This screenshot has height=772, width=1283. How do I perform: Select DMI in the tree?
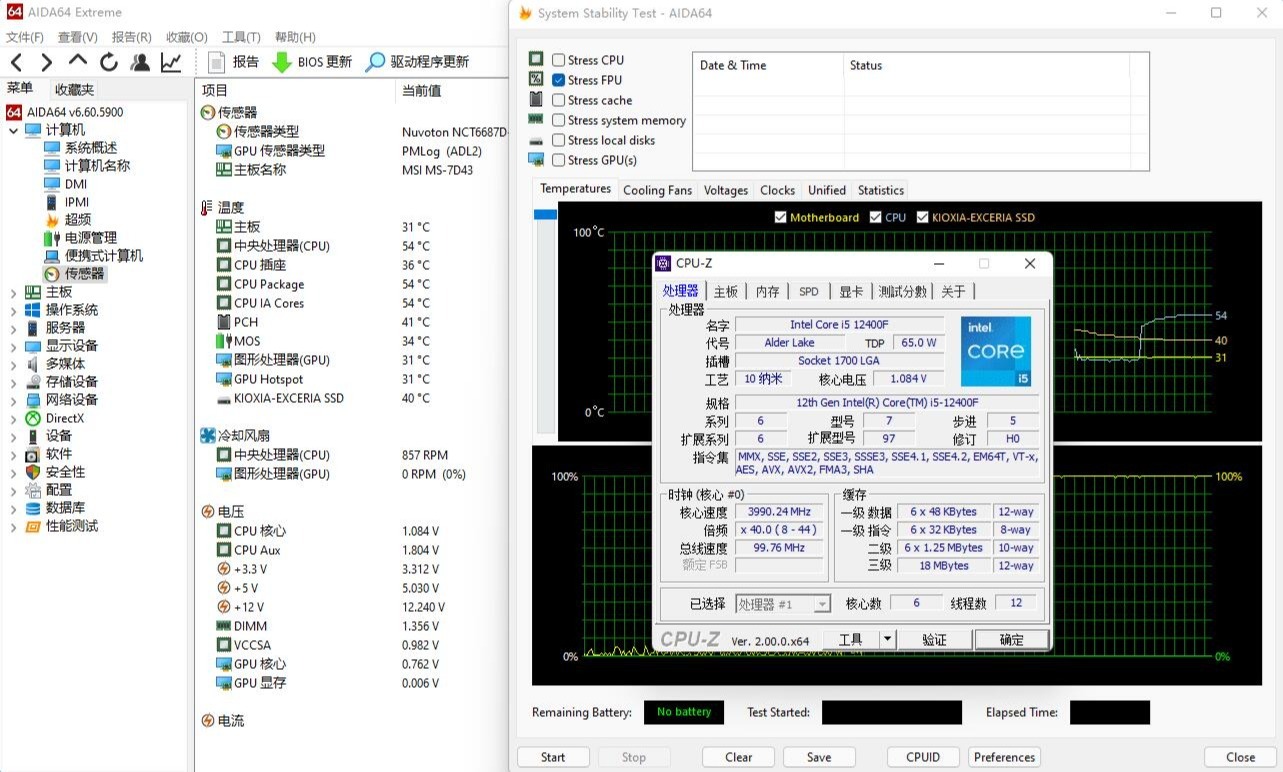pos(76,184)
